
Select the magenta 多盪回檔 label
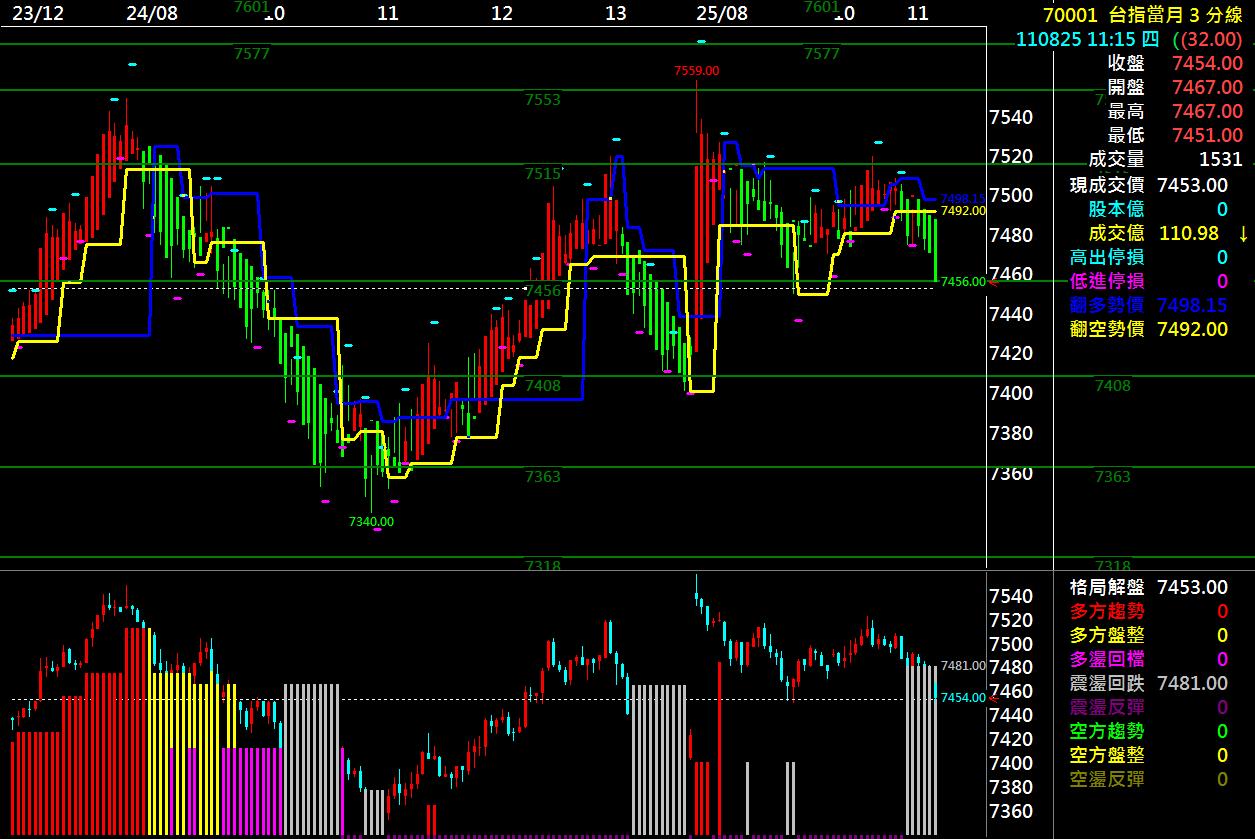click(x=1107, y=659)
